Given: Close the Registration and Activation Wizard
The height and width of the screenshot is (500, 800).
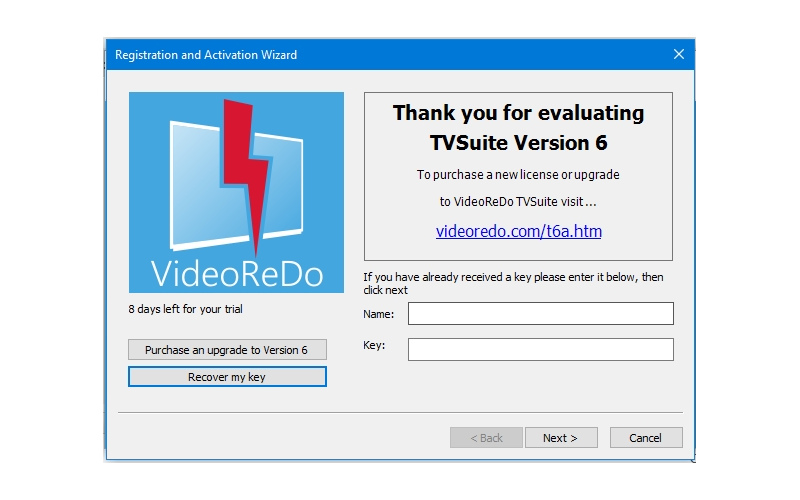Looking at the screenshot, I should coord(679,54).
